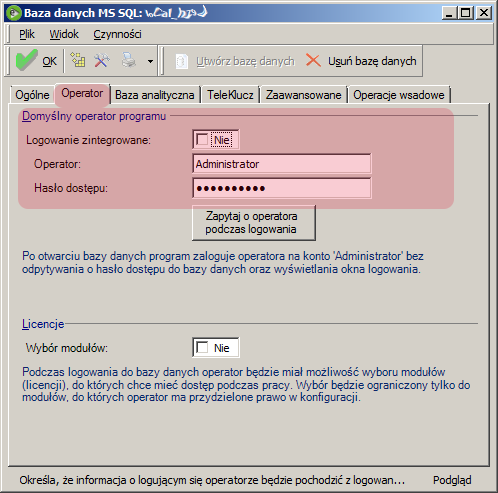498x493 pixels.
Task: Toggle the Wybór modułów checkbox
Action: click(x=202, y=348)
